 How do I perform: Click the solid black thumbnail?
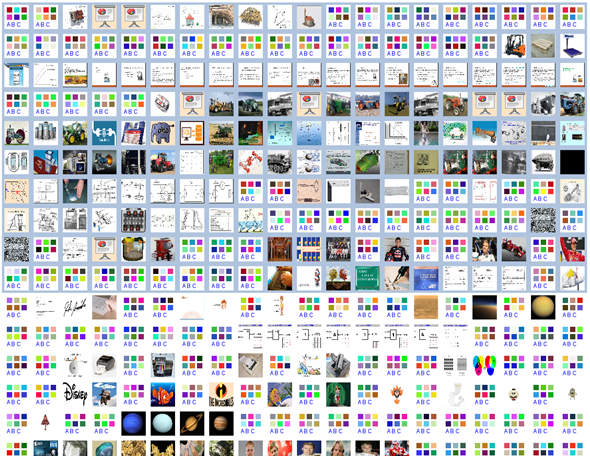coord(572,162)
